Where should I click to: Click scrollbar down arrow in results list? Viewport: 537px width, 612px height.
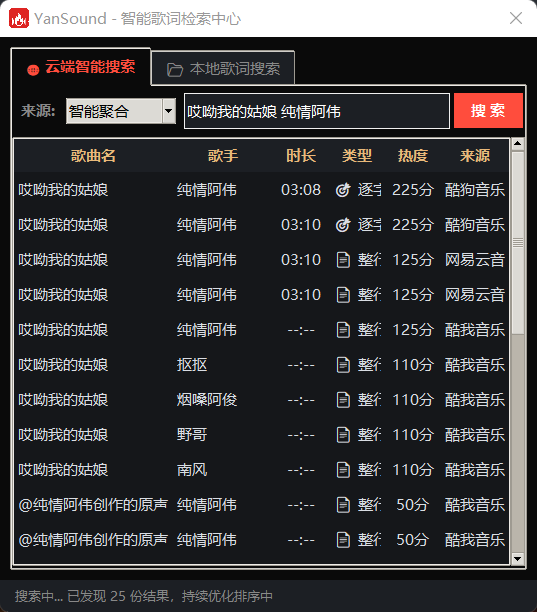518,559
